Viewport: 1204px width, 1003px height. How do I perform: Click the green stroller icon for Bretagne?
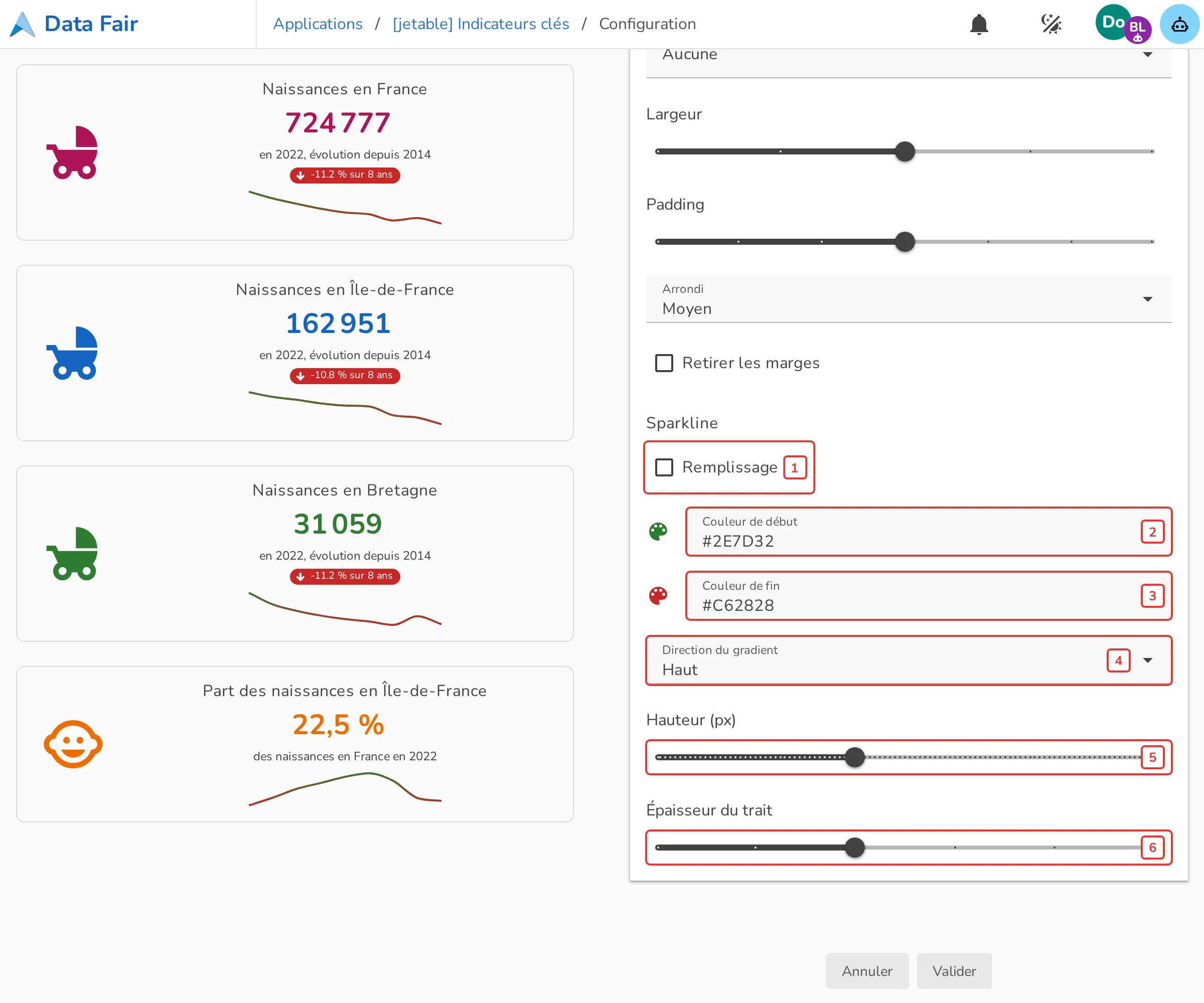(72, 554)
